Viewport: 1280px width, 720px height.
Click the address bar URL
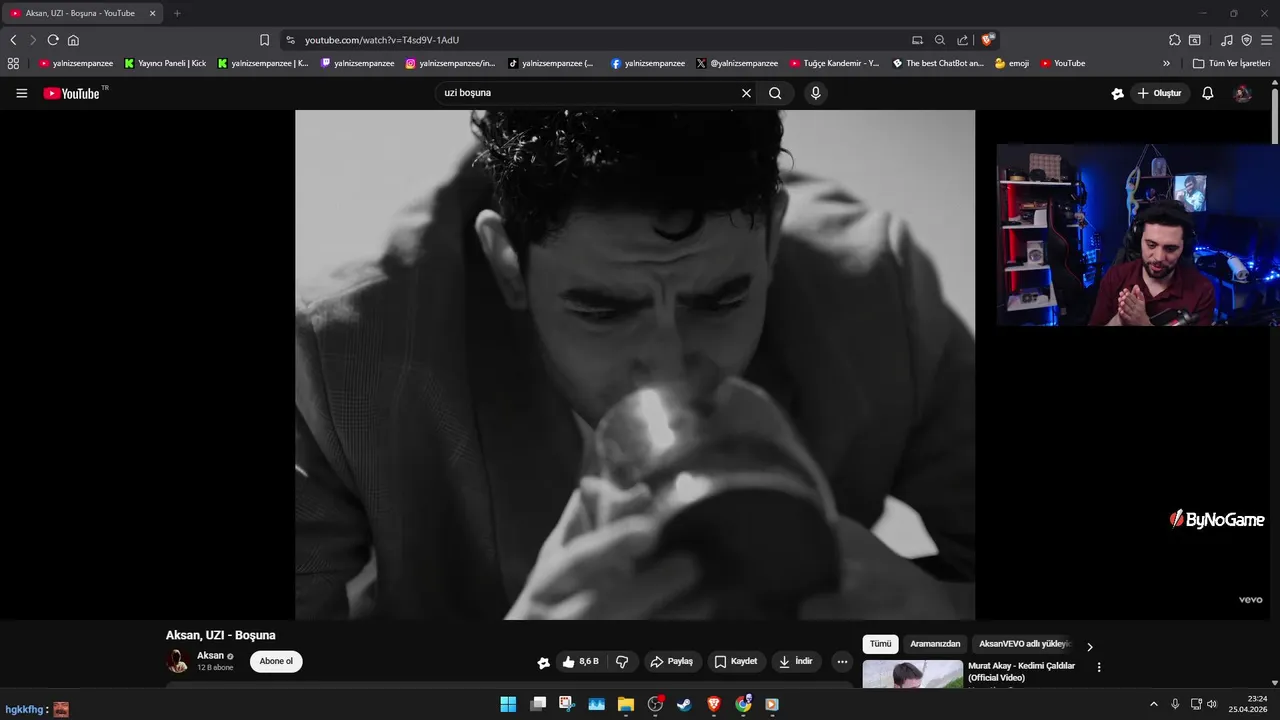tap(382, 40)
